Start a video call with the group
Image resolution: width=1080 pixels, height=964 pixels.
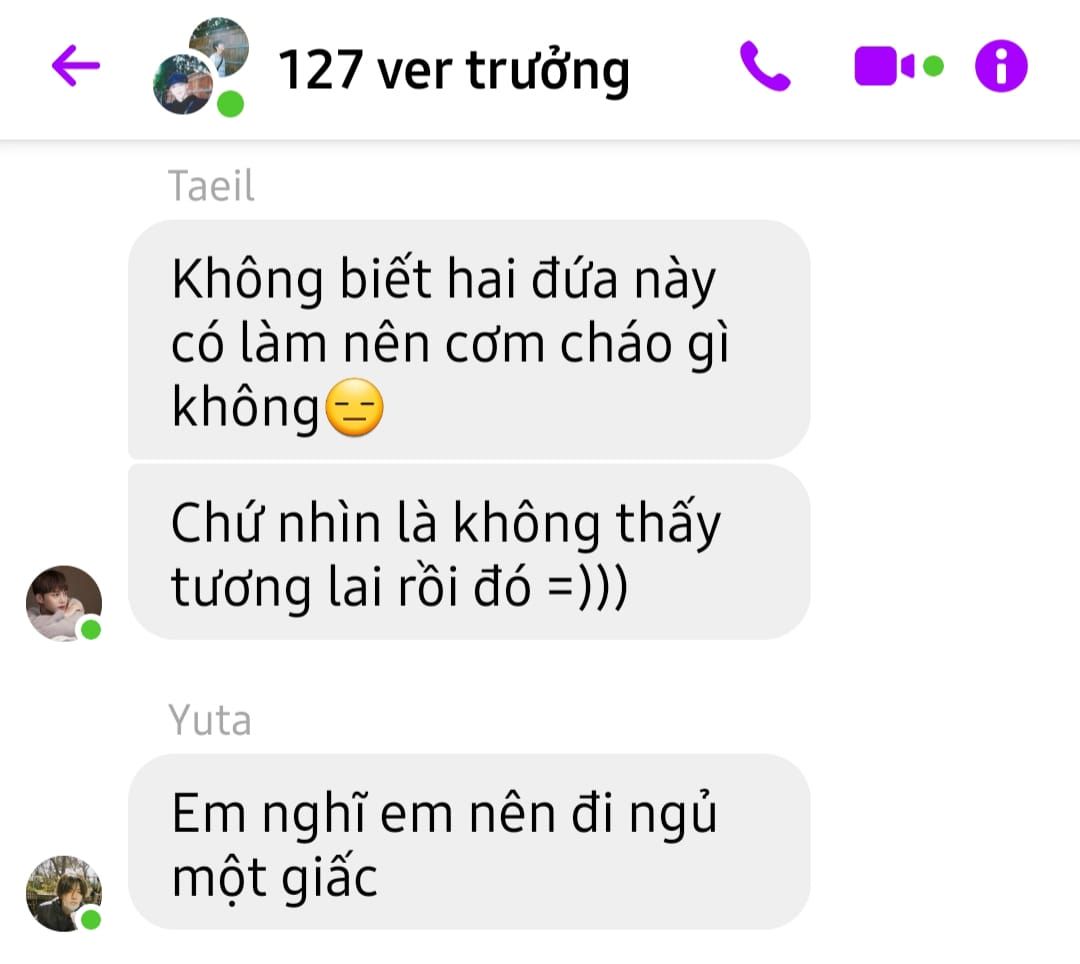pos(884,66)
